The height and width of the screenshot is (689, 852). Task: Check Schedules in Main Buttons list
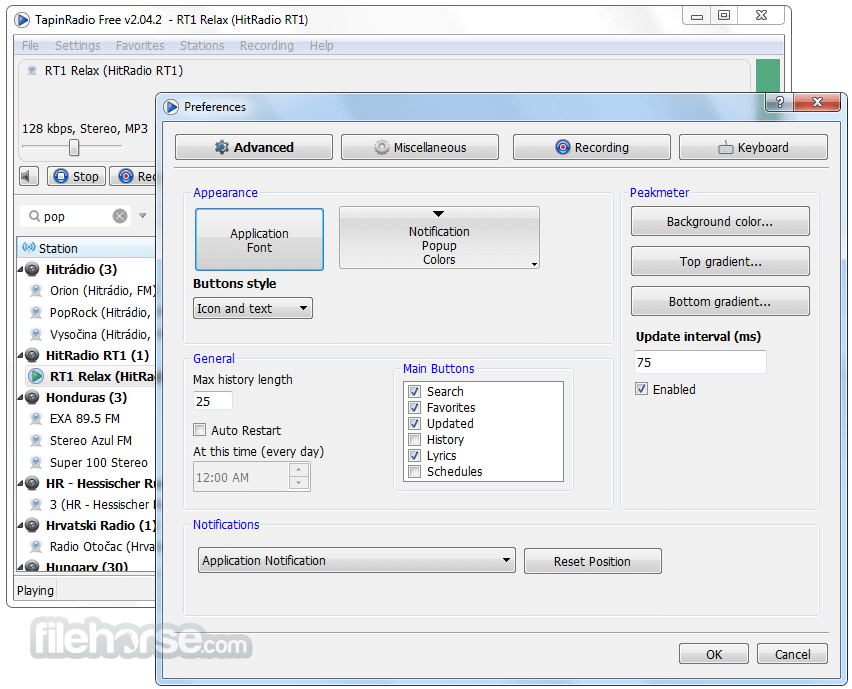[415, 471]
